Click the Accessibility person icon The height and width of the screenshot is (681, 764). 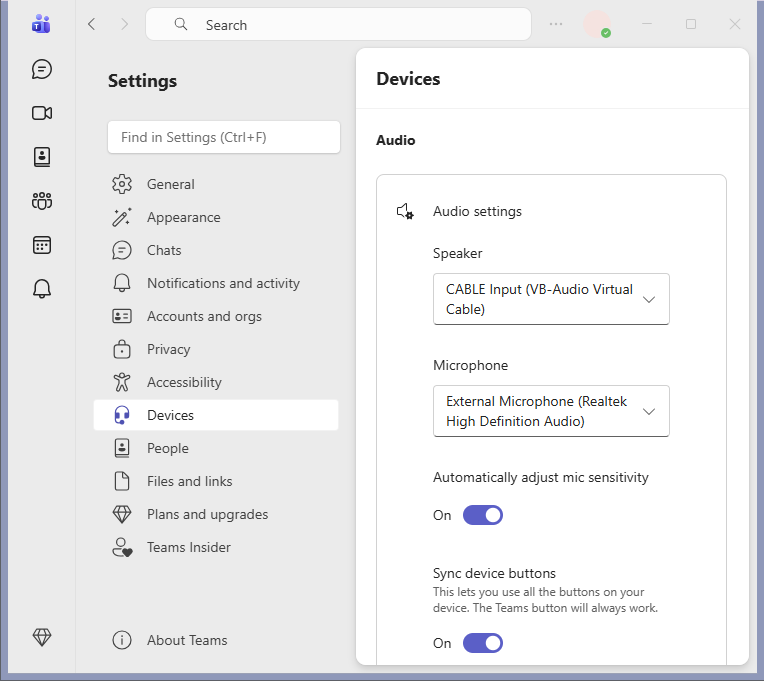[122, 382]
